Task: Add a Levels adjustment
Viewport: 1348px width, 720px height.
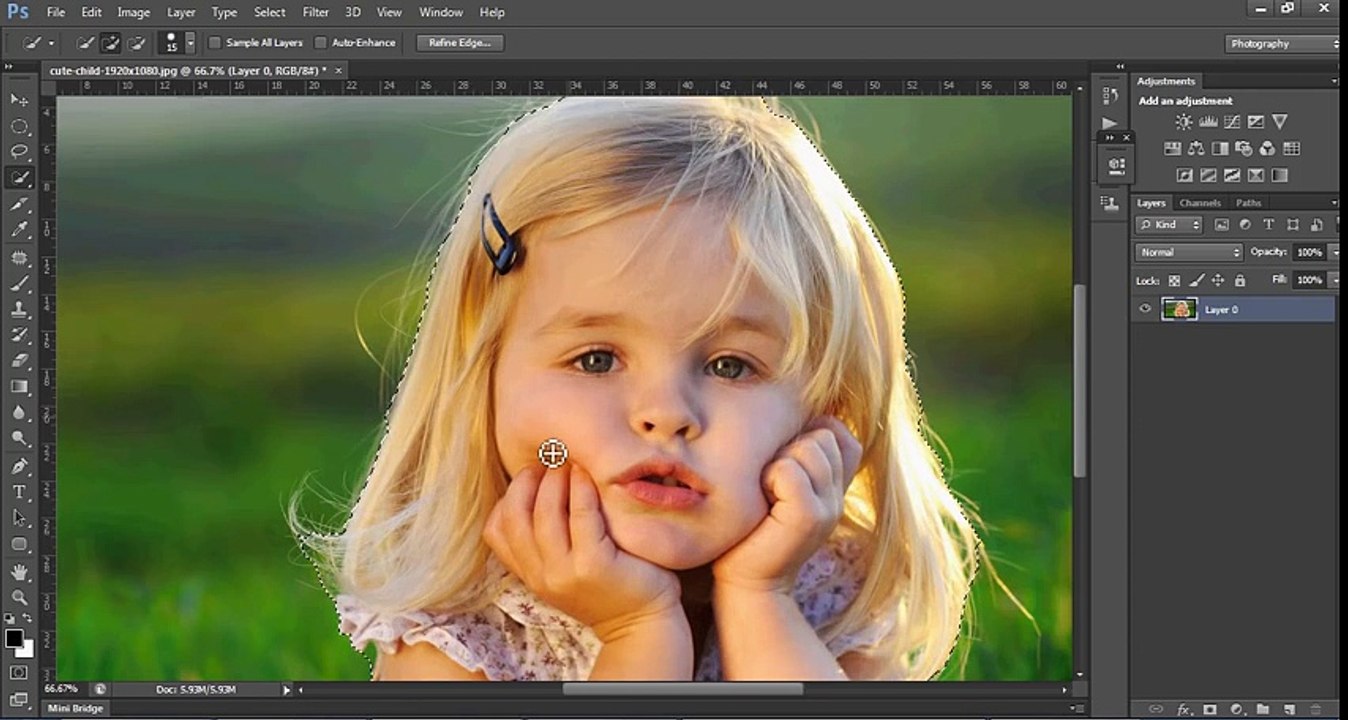Action: coord(1208,122)
